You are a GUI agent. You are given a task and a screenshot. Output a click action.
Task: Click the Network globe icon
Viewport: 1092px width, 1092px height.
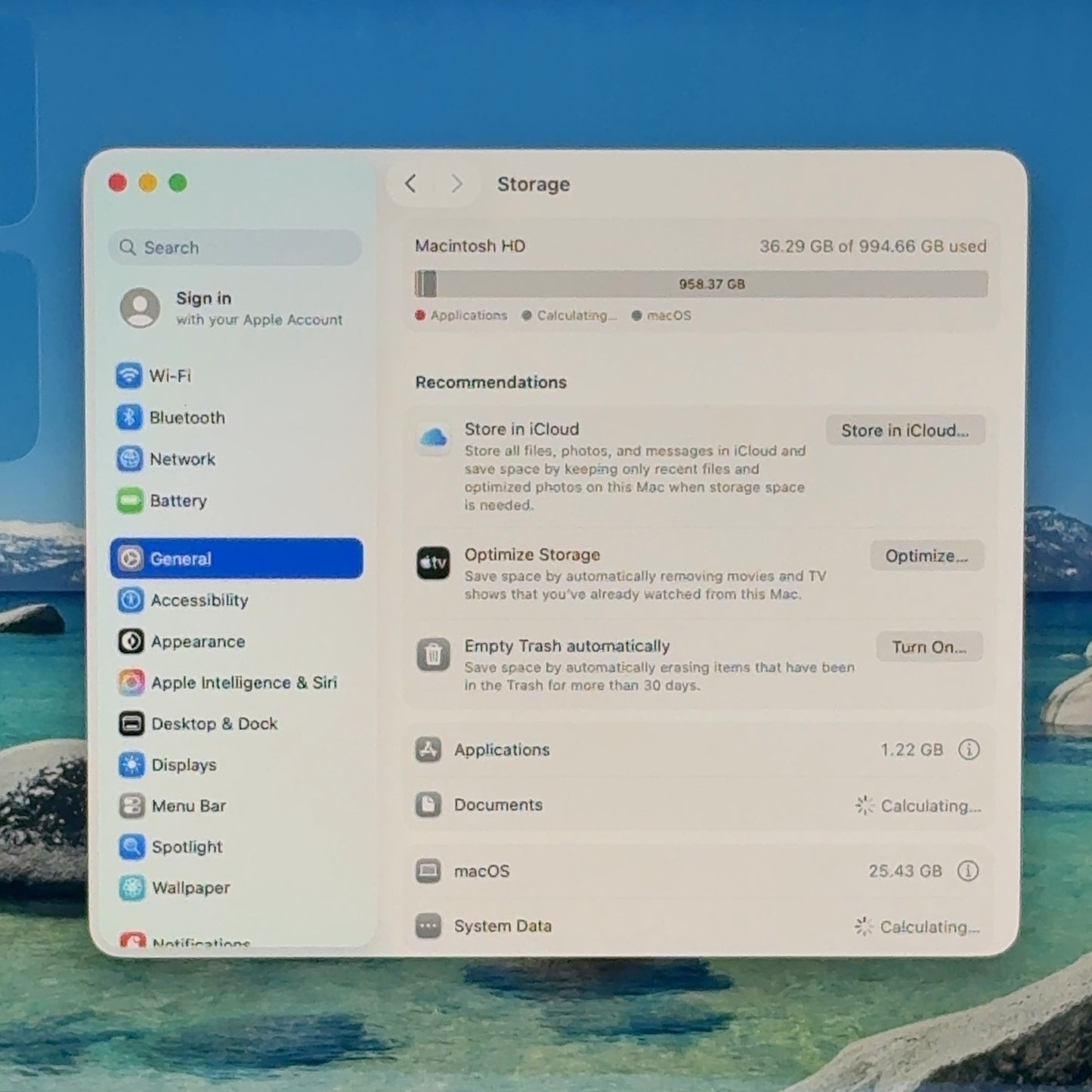[x=130, y=458]
